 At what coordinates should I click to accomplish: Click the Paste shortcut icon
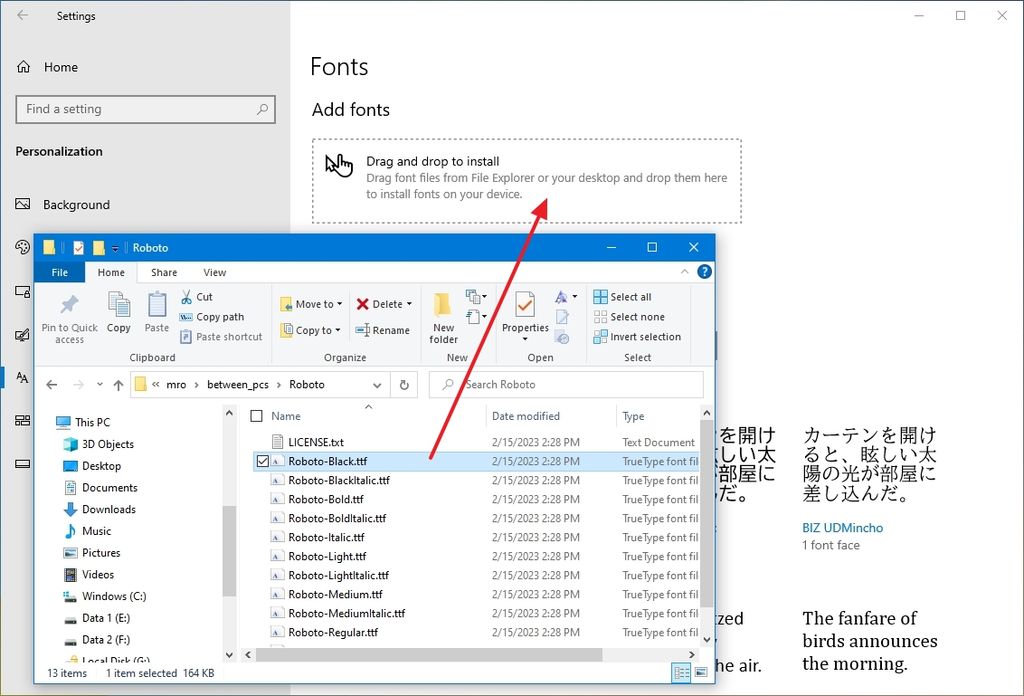tap(221, 337)
